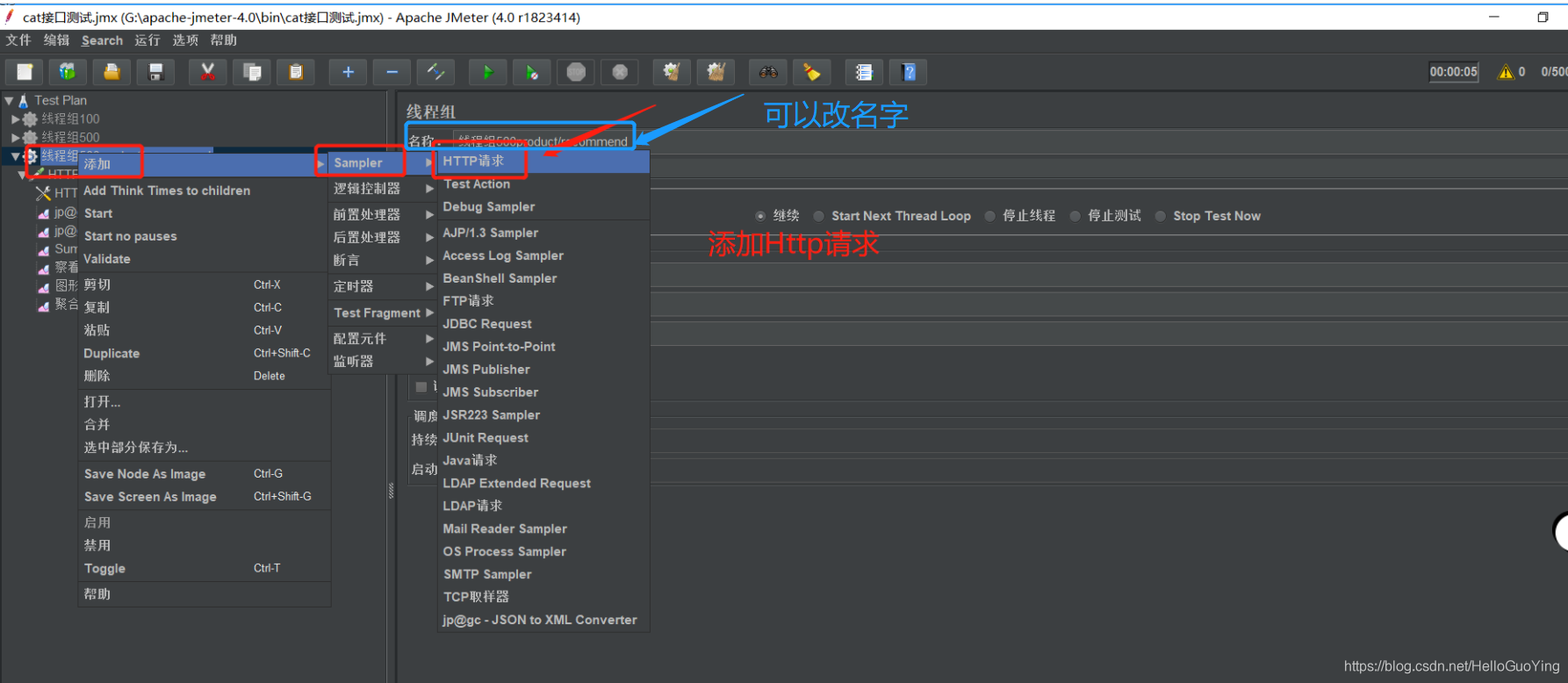Screen dimensions: 1568x683
Task: Click the Collapse All minus icon
Action: click(392, 72)
